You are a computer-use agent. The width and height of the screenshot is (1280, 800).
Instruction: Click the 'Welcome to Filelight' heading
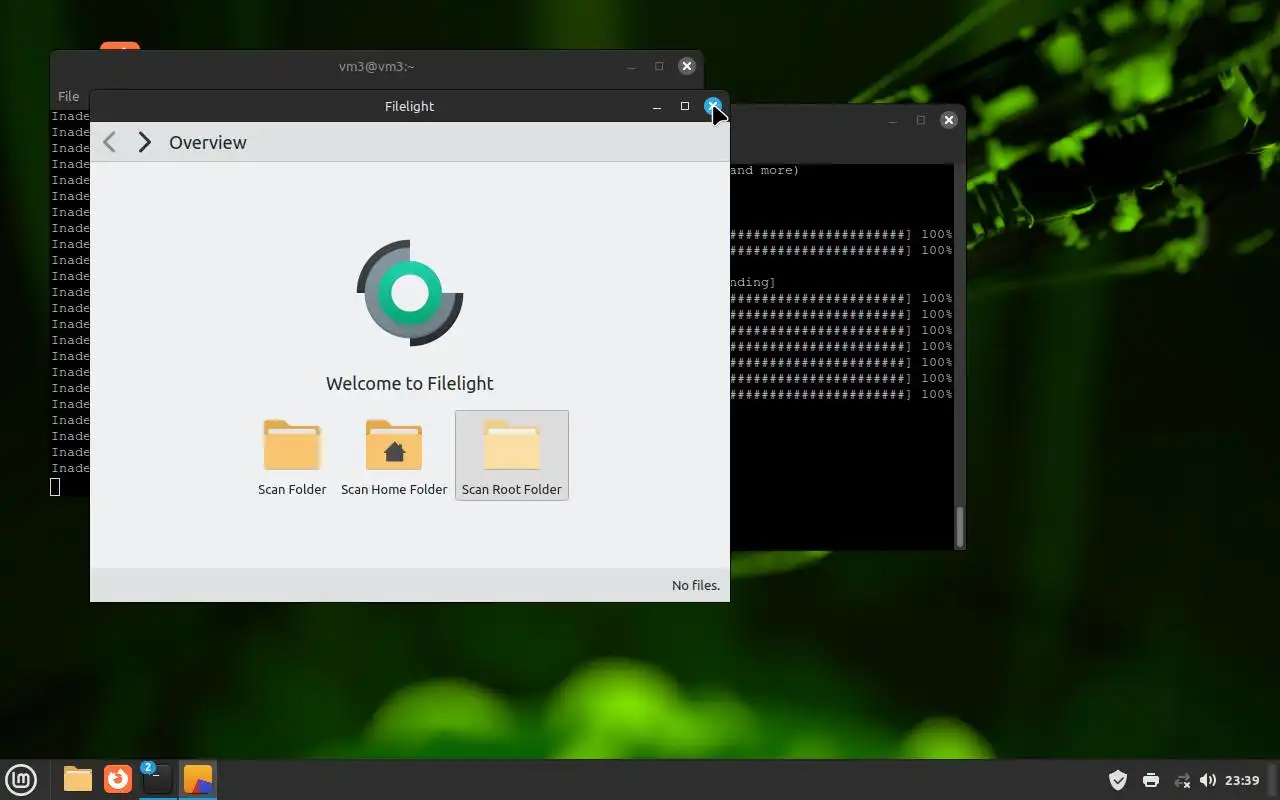[410, 383]
